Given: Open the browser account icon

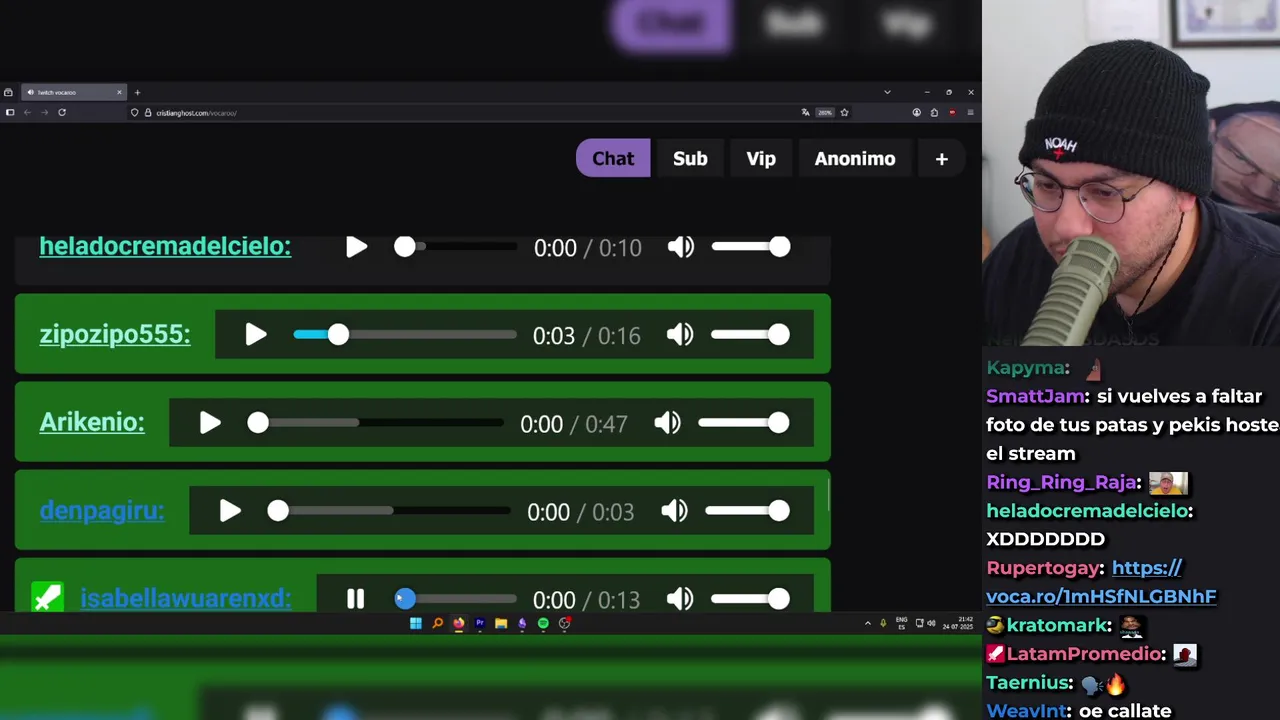Looking at the screenshot, I should (x=916, y=113).
